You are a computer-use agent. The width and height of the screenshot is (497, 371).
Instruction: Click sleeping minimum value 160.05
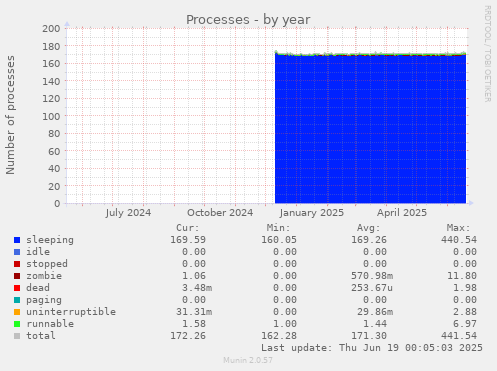click(x=279, y=240)
